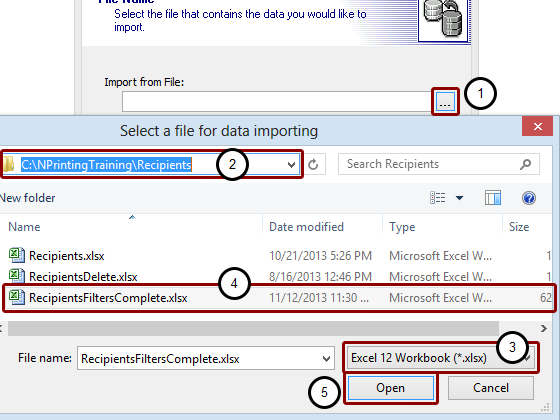Click the scroll right arrow
Viewport: 560px width, 420px height.
point(543,328)
